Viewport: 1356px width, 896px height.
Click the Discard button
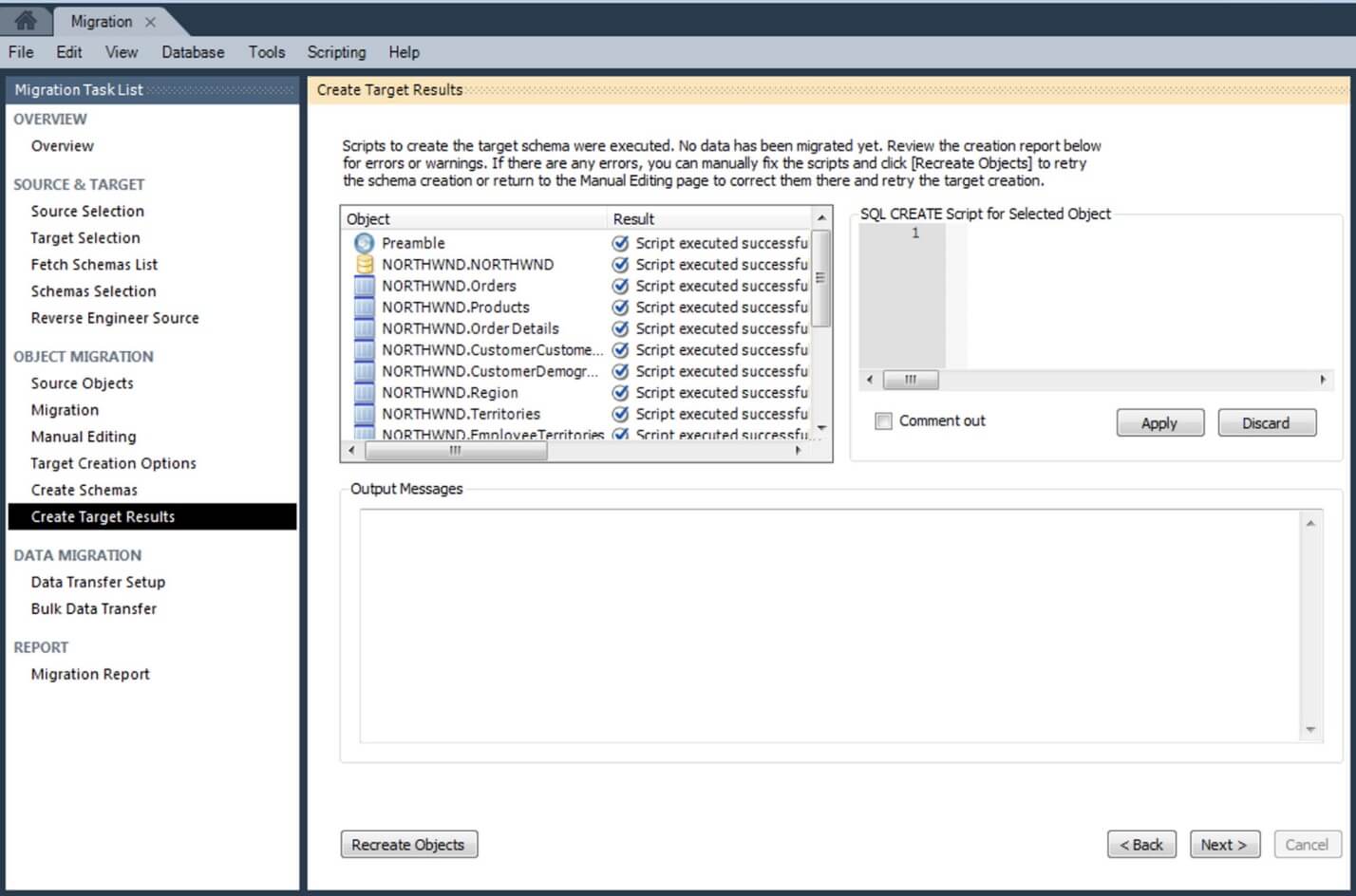click(x=1266, y=423)
